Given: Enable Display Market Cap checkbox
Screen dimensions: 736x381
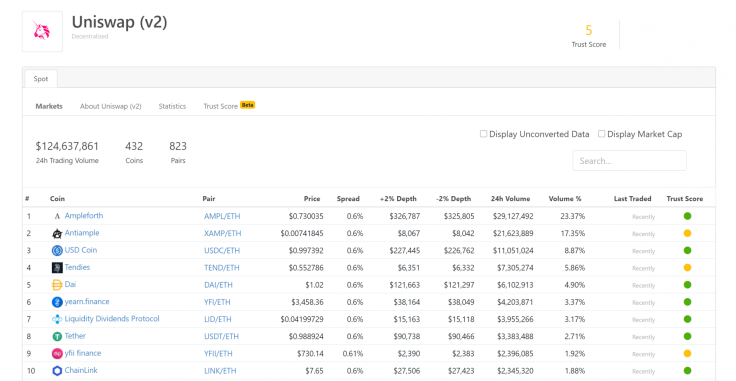Looking at the screenshot, I should click(x=601, y=134).
